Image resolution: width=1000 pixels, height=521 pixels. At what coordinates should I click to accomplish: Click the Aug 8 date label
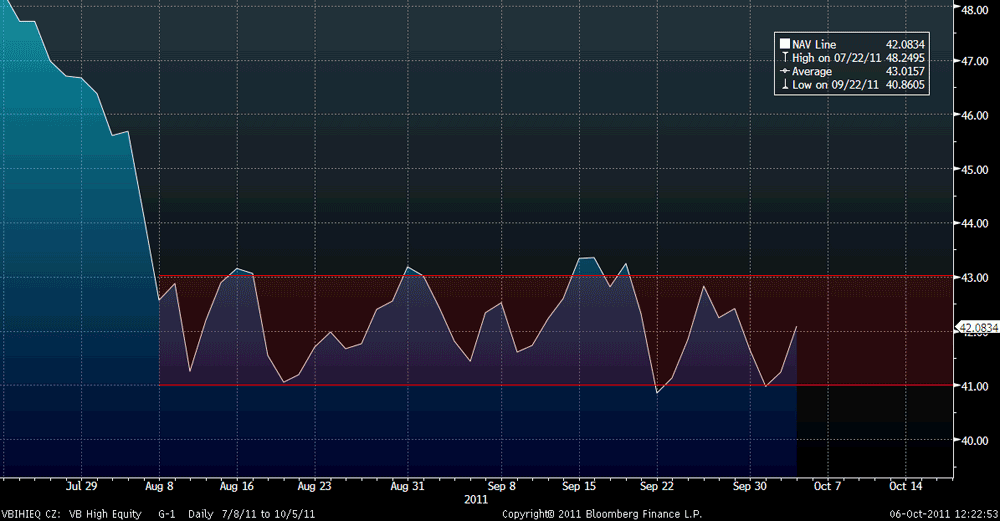click(x=159, y=486)
